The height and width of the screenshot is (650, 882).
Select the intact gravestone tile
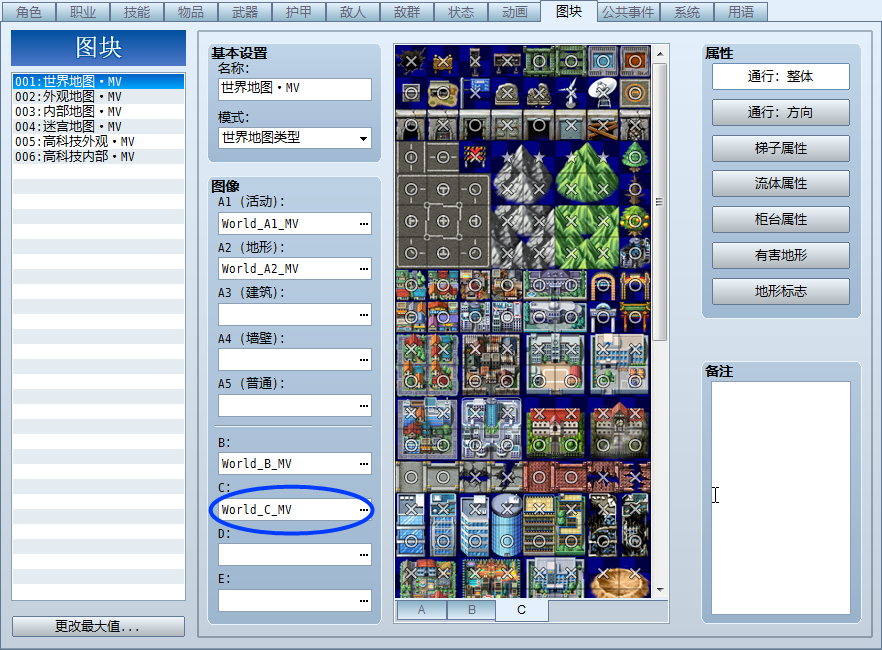(507, 93)
